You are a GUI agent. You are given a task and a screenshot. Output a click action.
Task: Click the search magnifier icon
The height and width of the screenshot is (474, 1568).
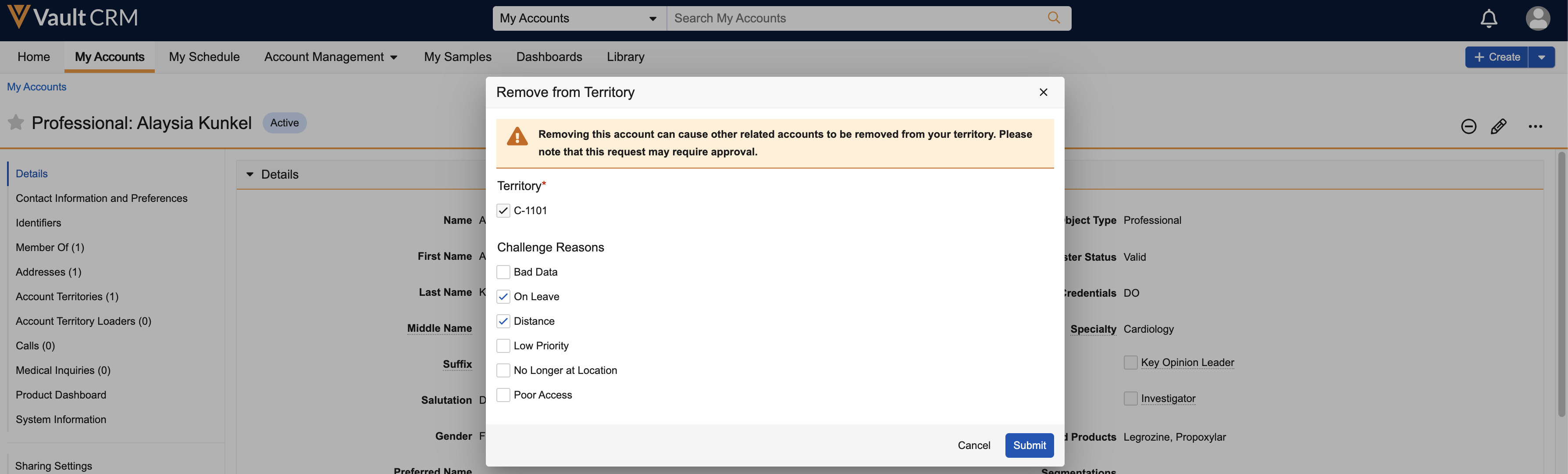point(1054,18)
